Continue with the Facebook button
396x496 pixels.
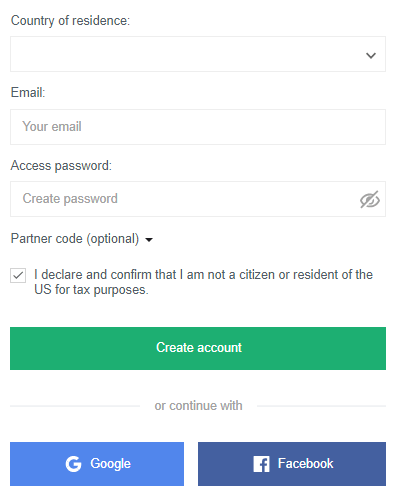[x=292, y=464]
